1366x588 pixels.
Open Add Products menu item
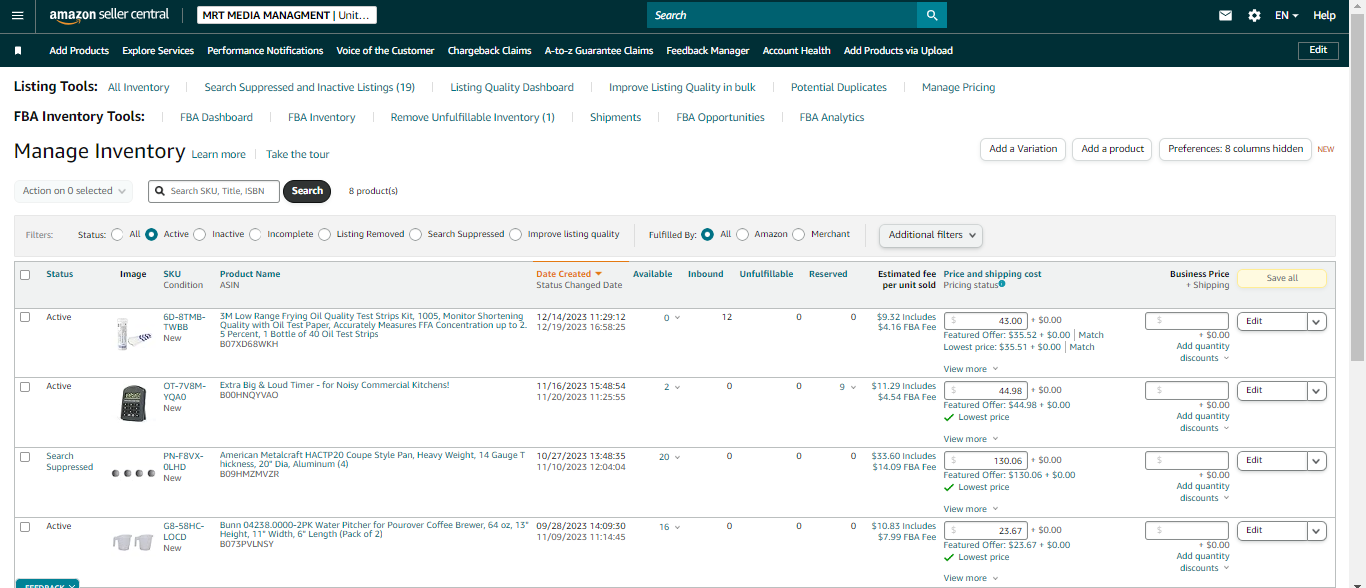[x=79, y=51]
